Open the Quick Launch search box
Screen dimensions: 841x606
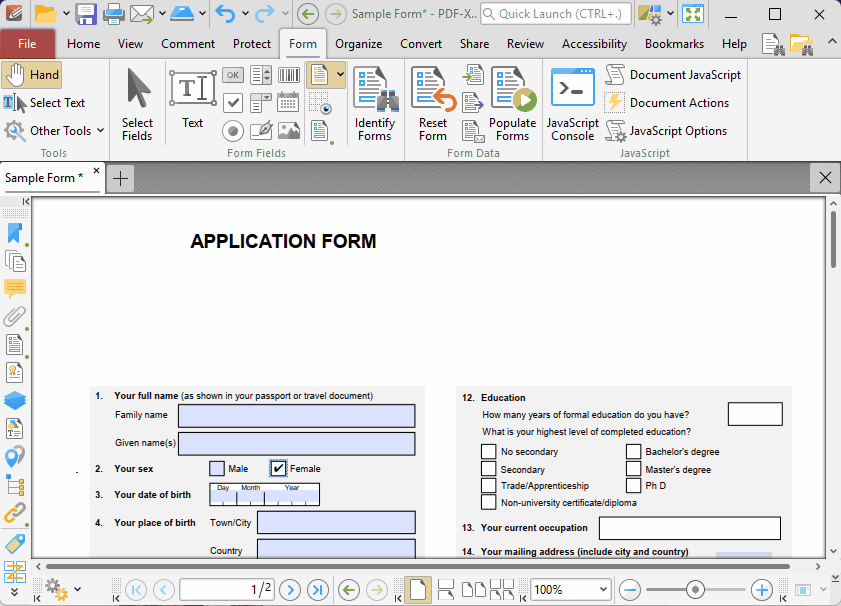point(555,14)
